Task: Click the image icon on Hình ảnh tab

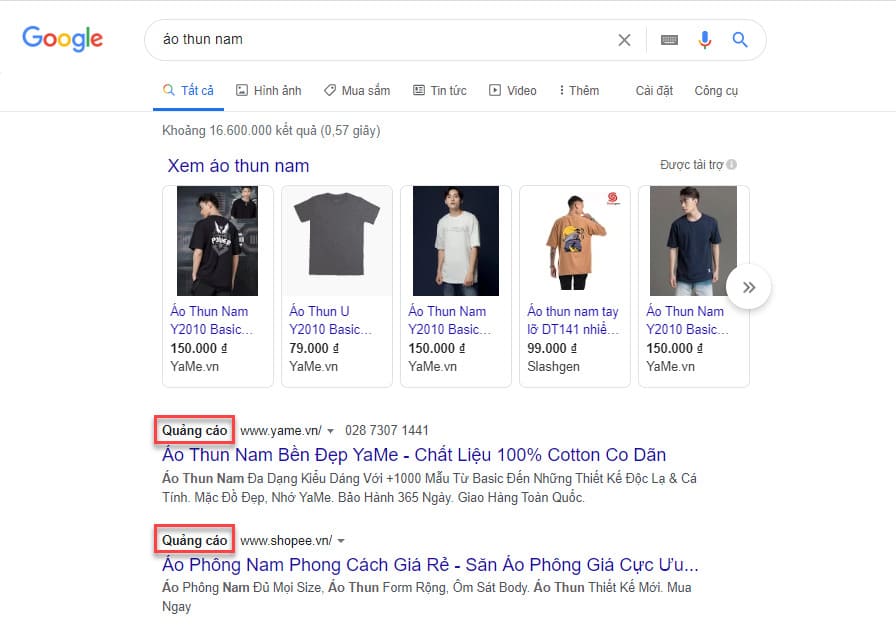Action: pyautogui.click(x=241, y=89)
